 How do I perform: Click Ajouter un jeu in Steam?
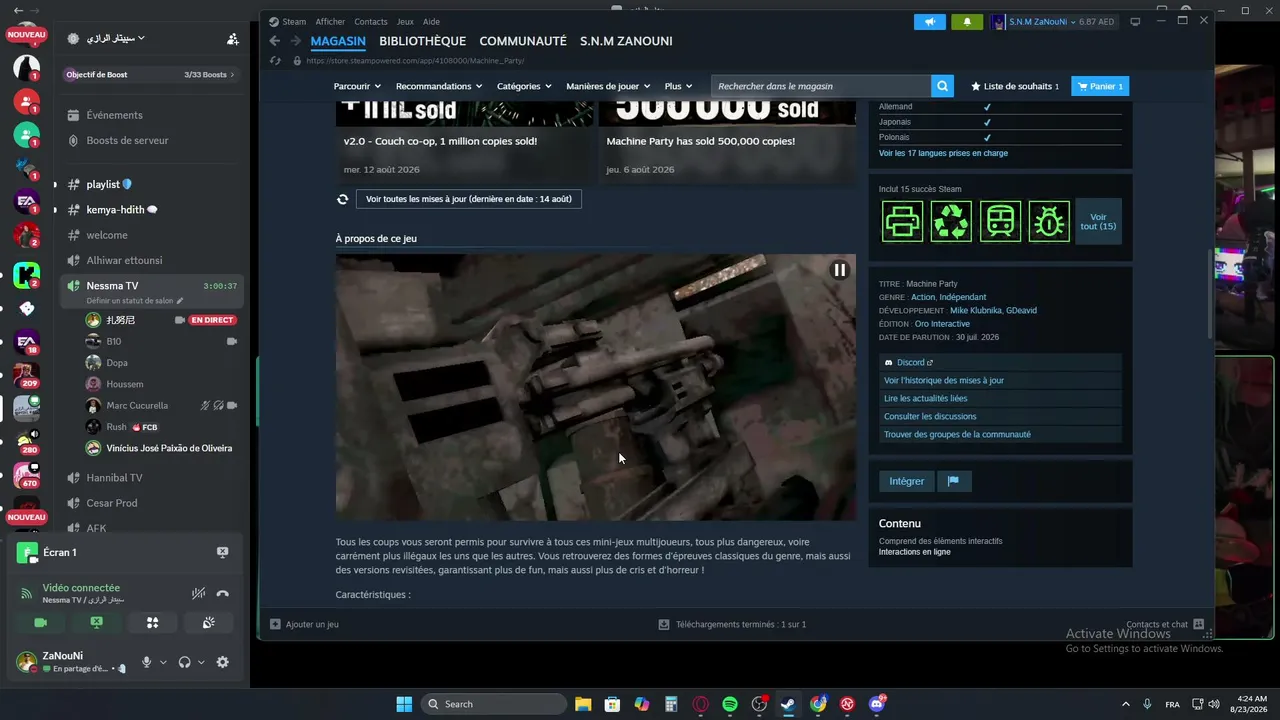(x=304, y=624)
